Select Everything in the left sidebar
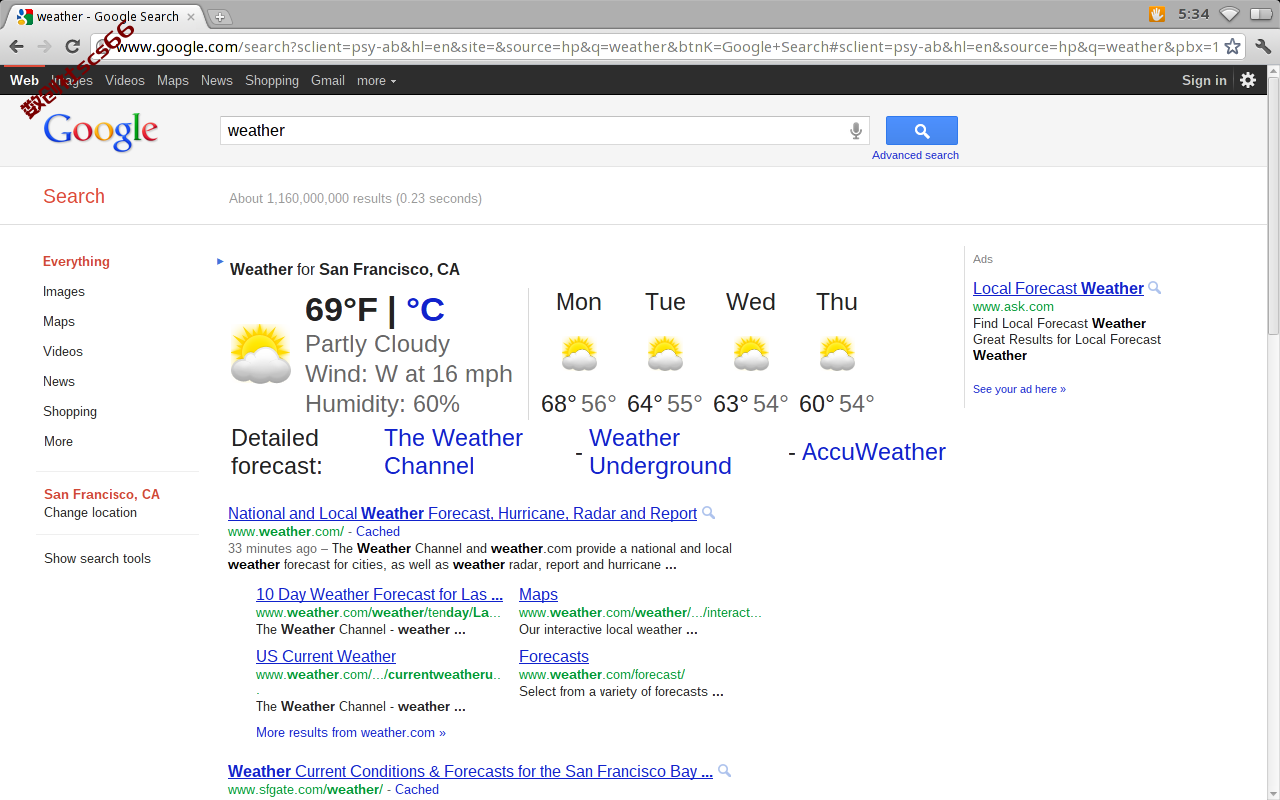1280x800 pixels. tap(76, 261)
